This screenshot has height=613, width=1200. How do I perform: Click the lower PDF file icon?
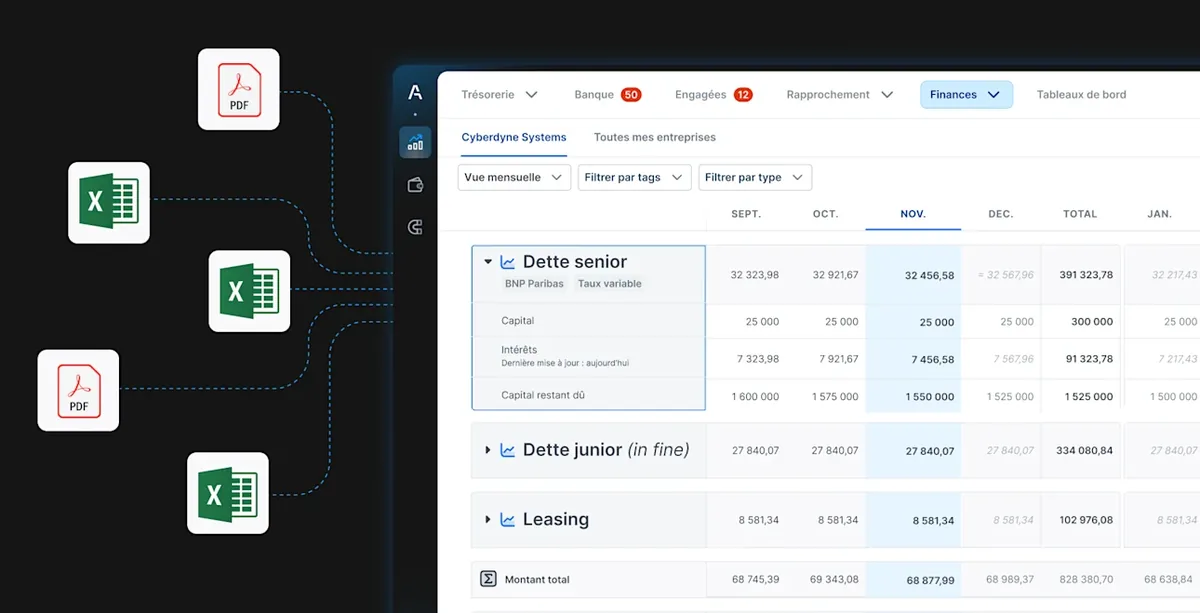point(78,390)
